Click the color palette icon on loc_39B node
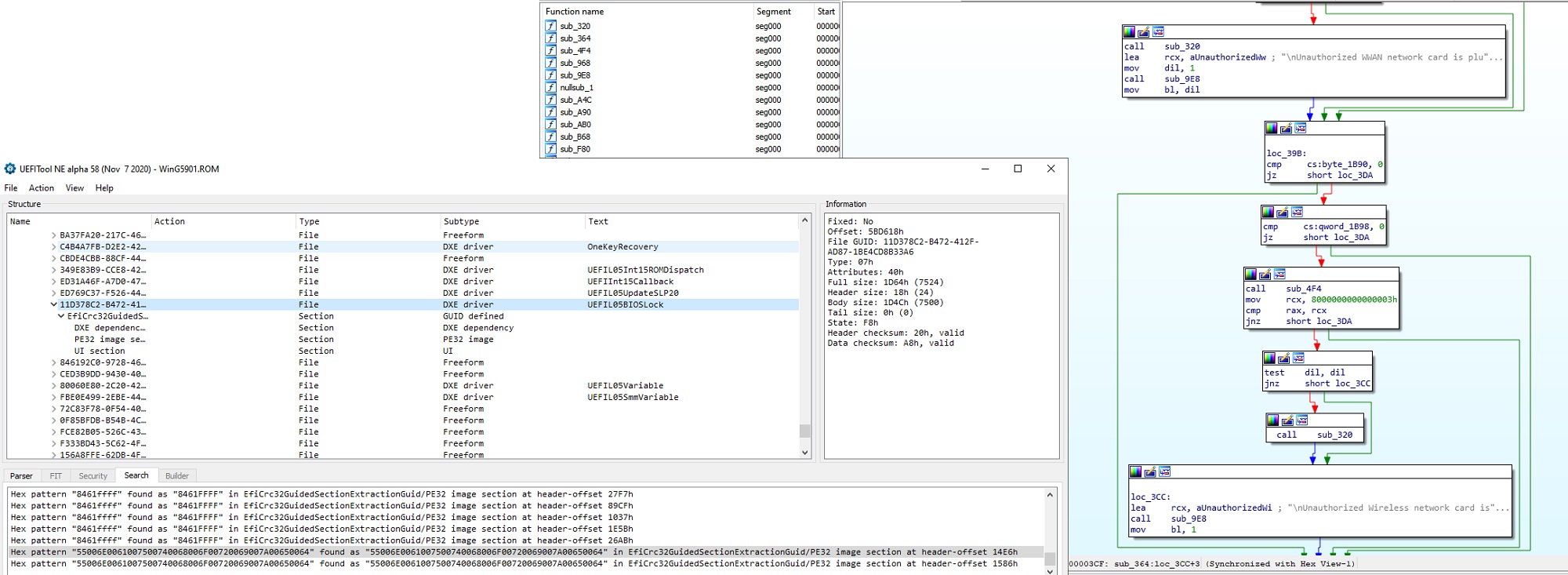This screenshot has height=575, width=1568. 1272,129
